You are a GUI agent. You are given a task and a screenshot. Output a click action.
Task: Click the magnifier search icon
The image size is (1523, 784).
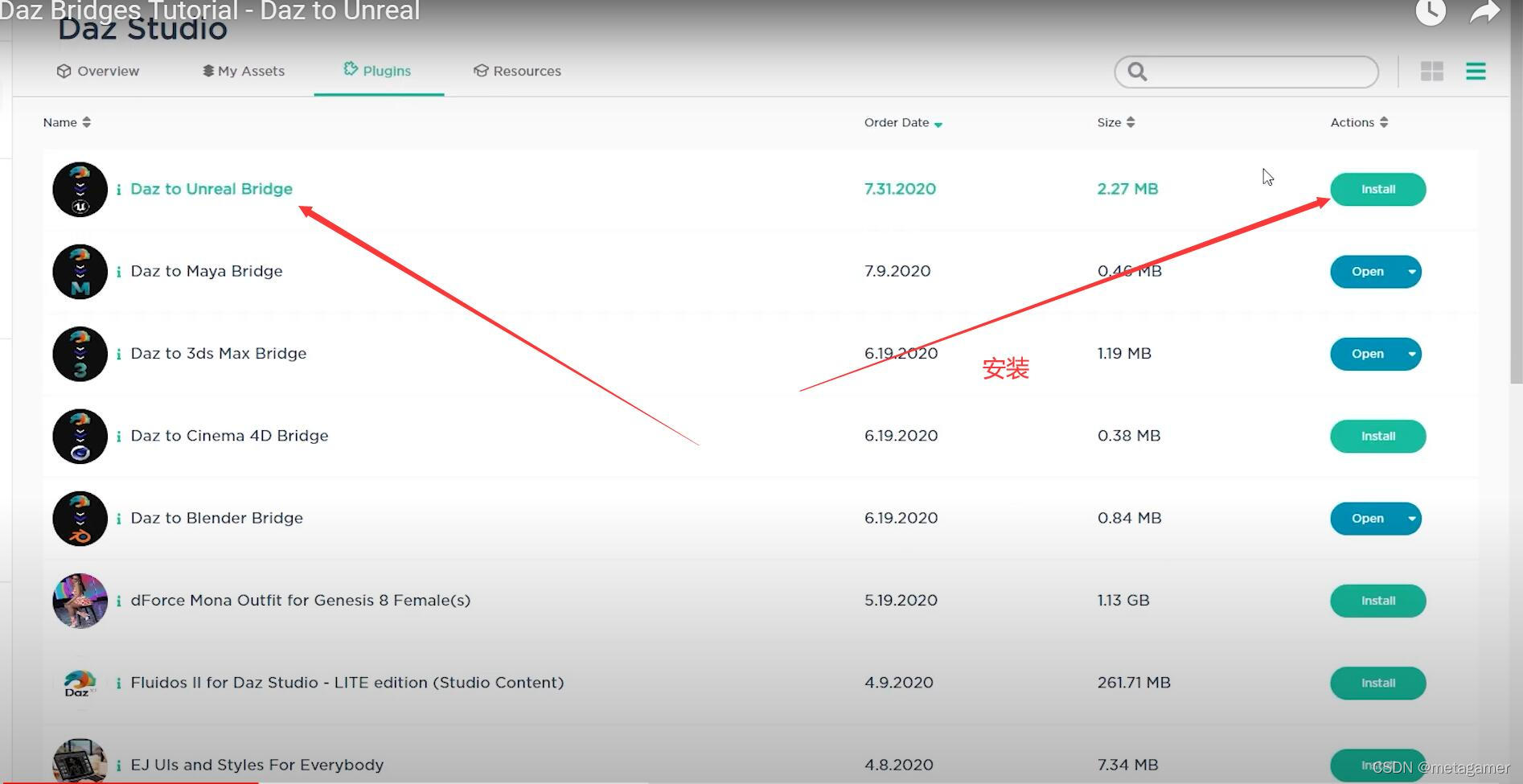click(1137, 72)
